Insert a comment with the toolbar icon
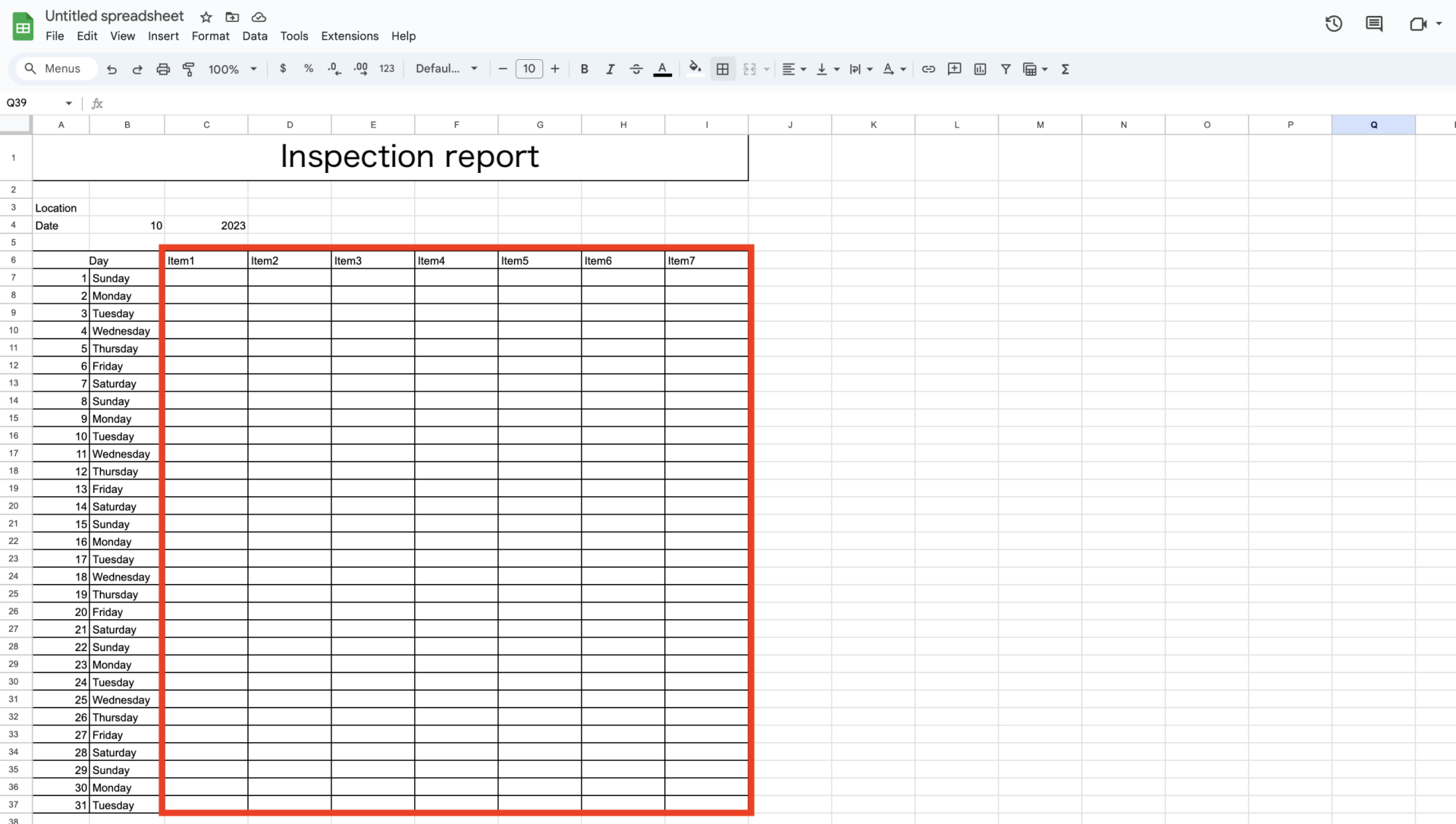 click(x=954, y=68)
